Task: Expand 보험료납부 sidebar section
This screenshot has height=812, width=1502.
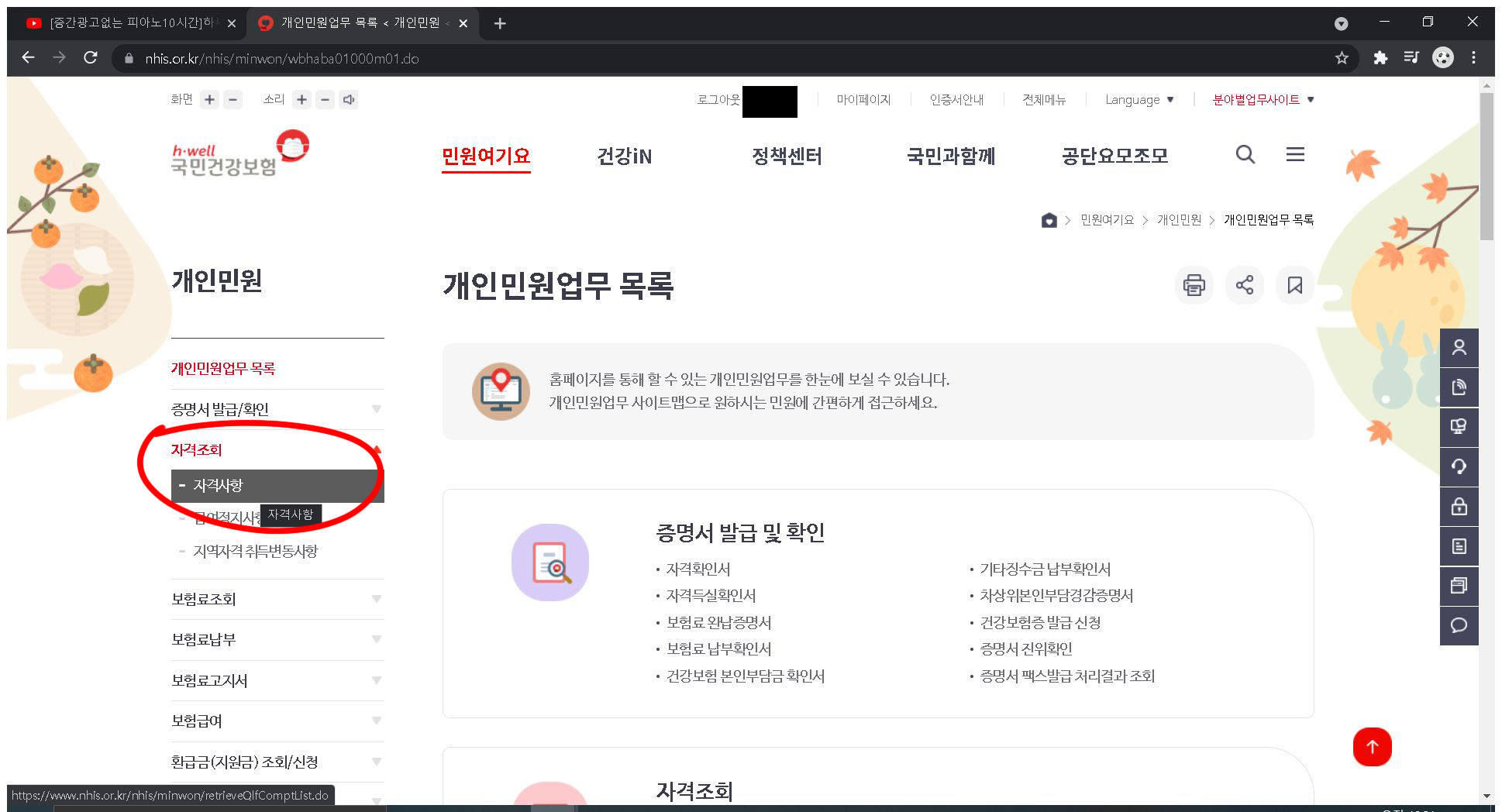Action: click(277, 639)
